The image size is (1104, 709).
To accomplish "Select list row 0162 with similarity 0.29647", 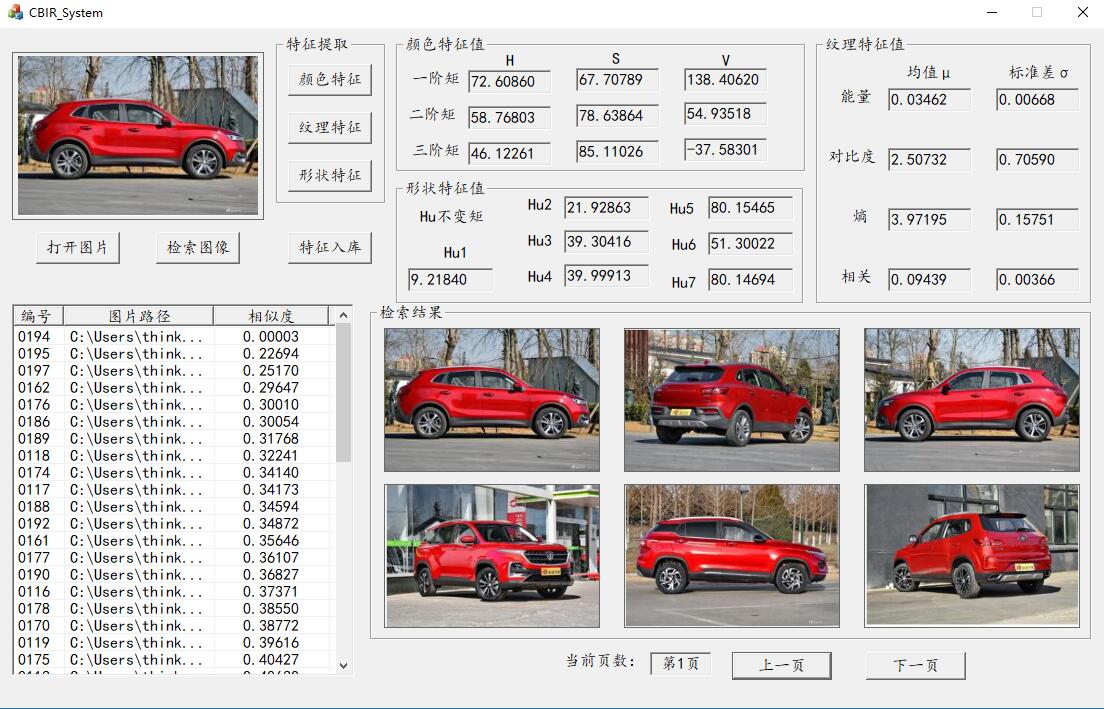I will [174, 387].
